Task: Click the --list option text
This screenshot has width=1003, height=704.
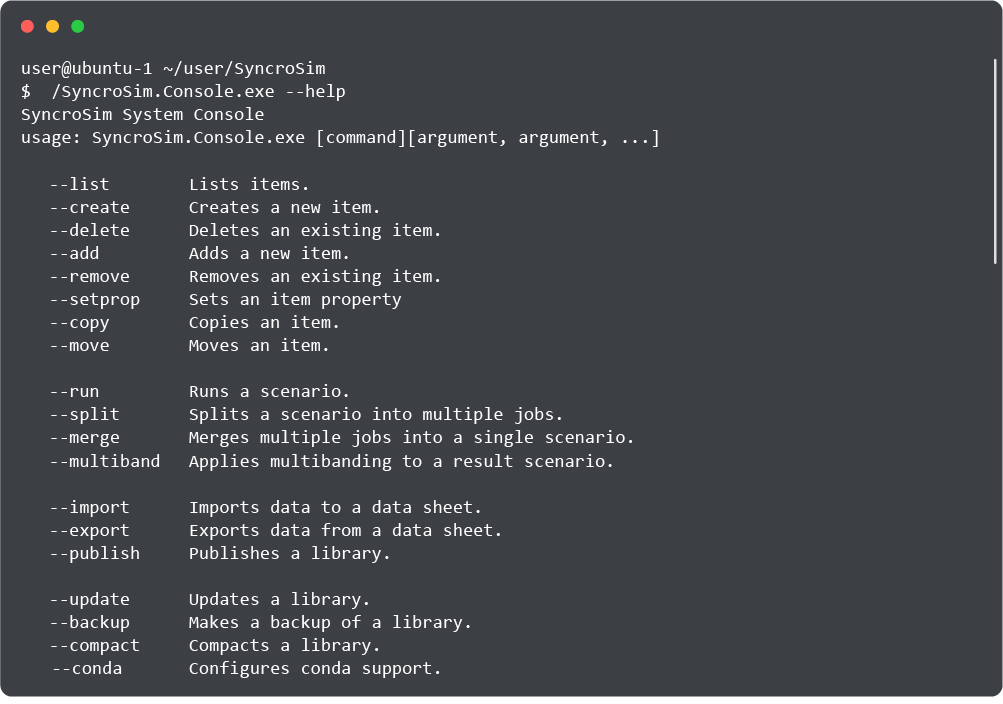Action: 79,184
